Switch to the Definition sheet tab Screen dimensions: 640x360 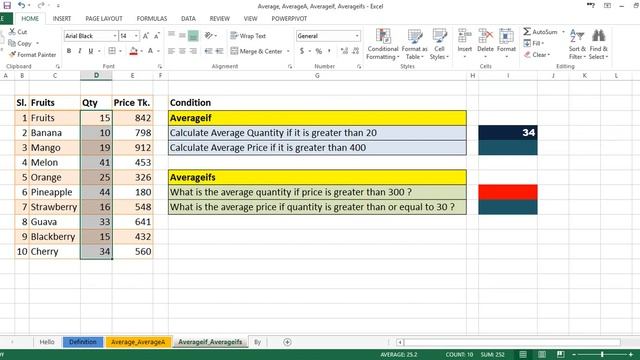click(83, 342)
